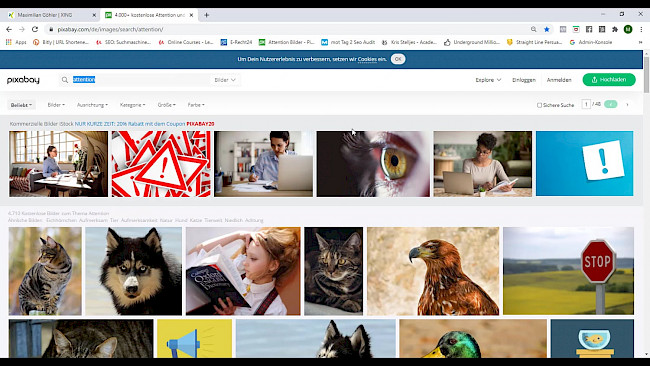Viewport: 650px width, 366px height.
Task: Click the Eichhörnchen related tag
Action: [61, 221]
